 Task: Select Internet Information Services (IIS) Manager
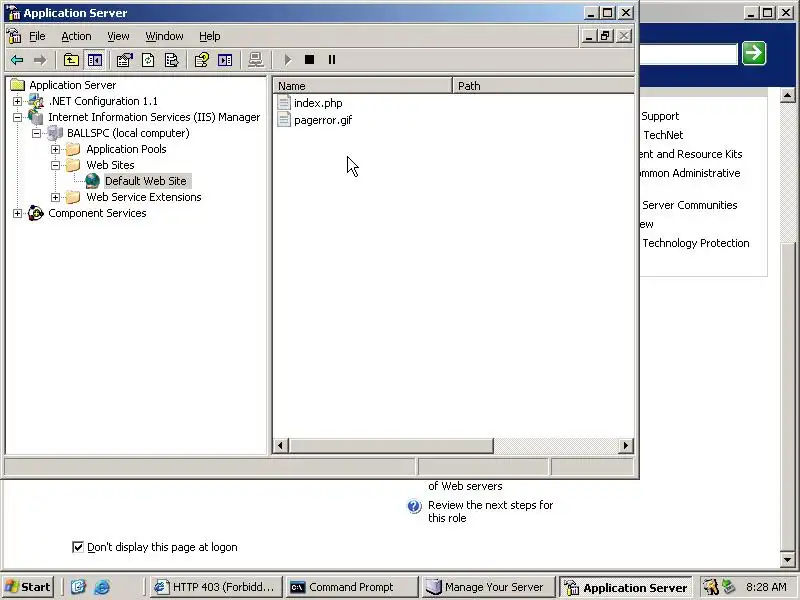(x=154, y=117)
